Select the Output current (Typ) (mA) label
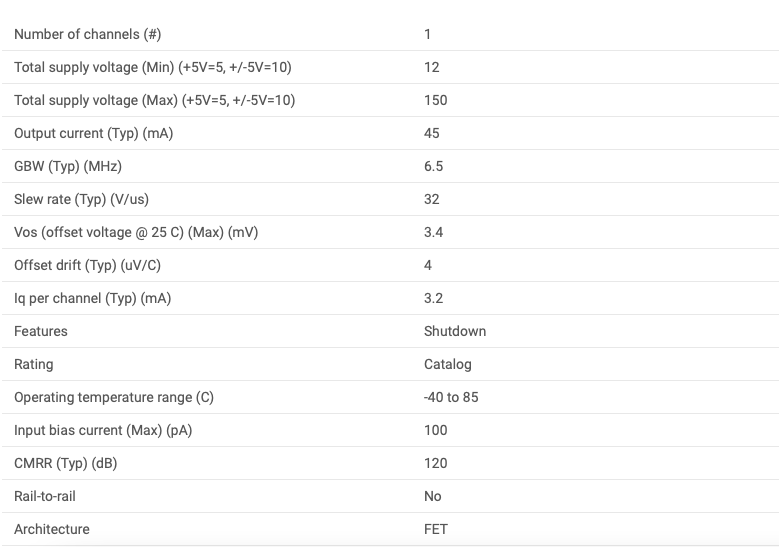This screenshot has width=779, height=547. point(93,133)
